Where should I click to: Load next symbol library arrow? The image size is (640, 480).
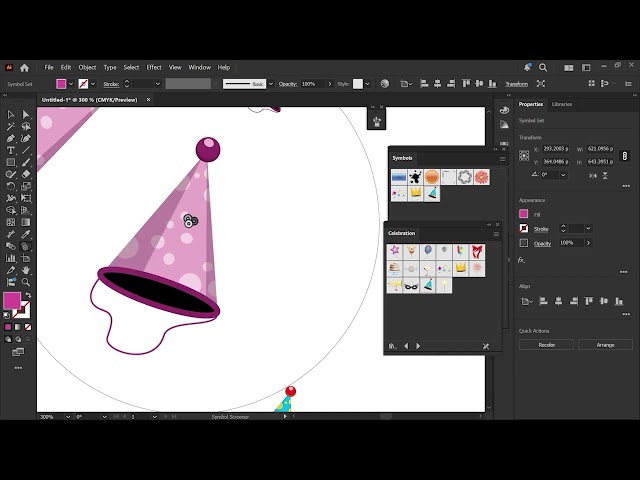418,346
